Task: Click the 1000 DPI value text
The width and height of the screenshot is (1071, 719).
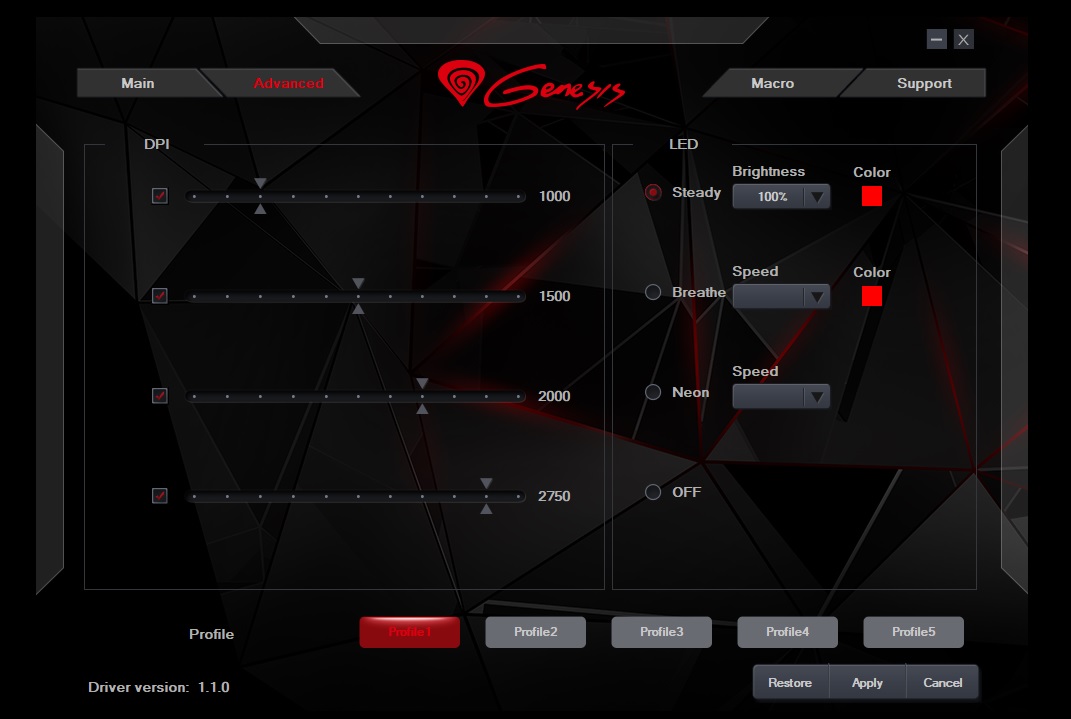Action: pos(555,197)
